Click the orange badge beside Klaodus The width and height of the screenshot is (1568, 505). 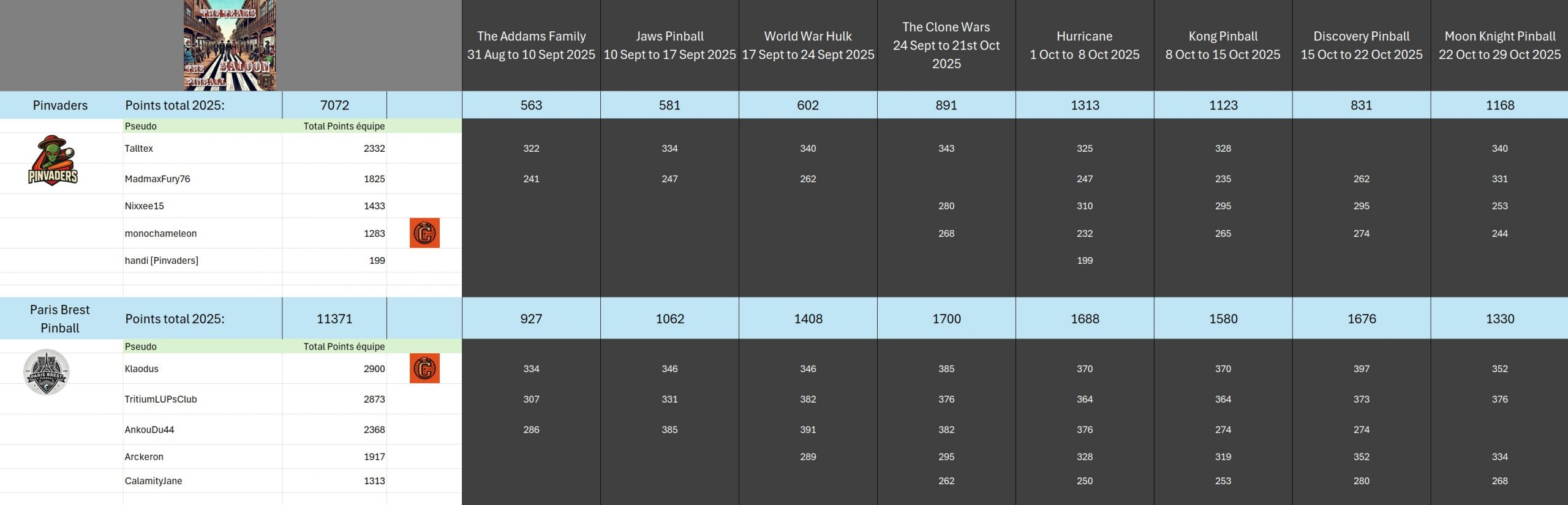(x=424, y=368)
